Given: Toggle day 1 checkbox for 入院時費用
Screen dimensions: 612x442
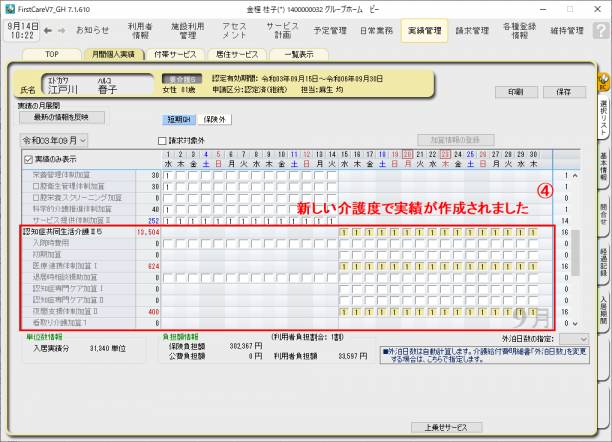Looking at the screenshot, I should [167, 243].
